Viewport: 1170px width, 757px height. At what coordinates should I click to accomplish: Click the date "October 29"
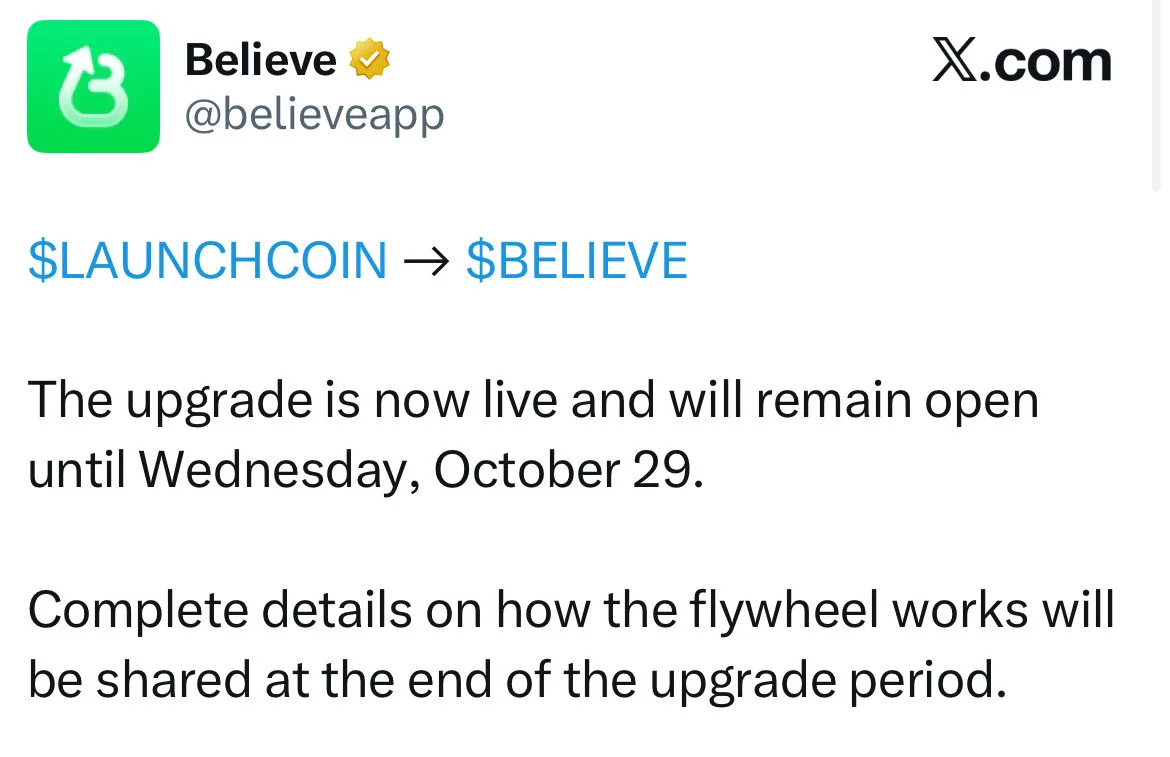563,470
